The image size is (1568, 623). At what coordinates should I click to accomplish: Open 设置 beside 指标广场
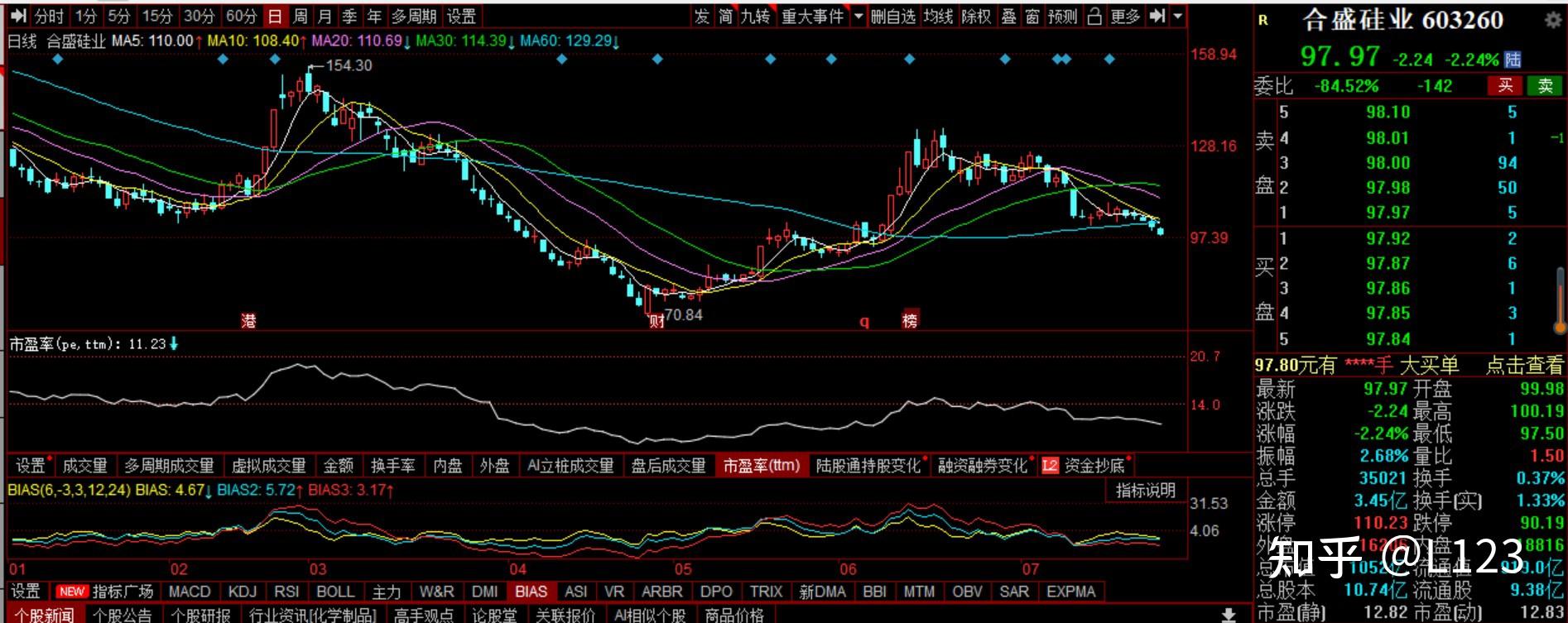(25, 592)
